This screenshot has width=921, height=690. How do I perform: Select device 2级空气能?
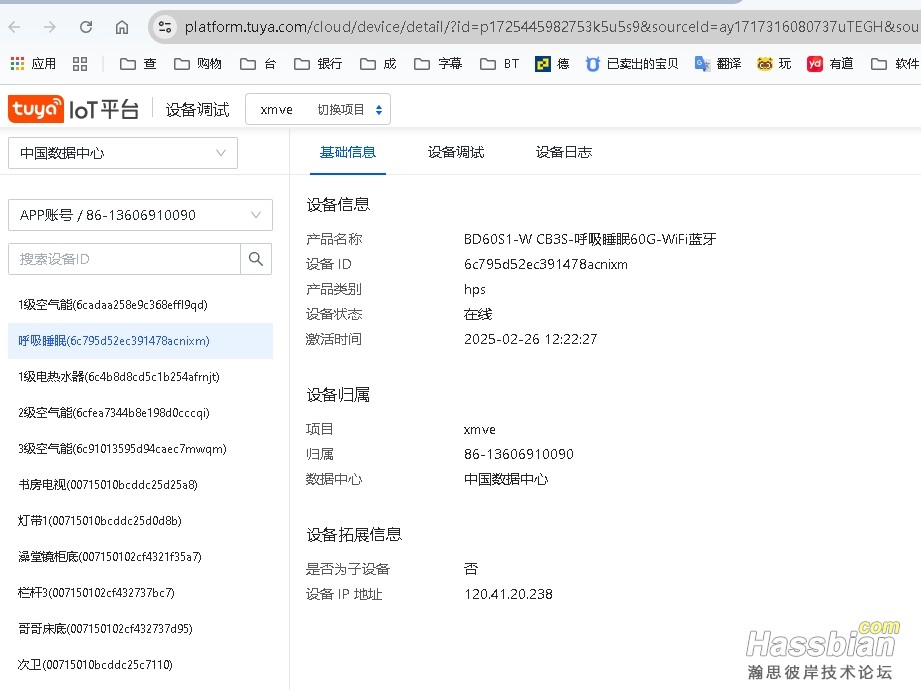click(x=140, y=413)
